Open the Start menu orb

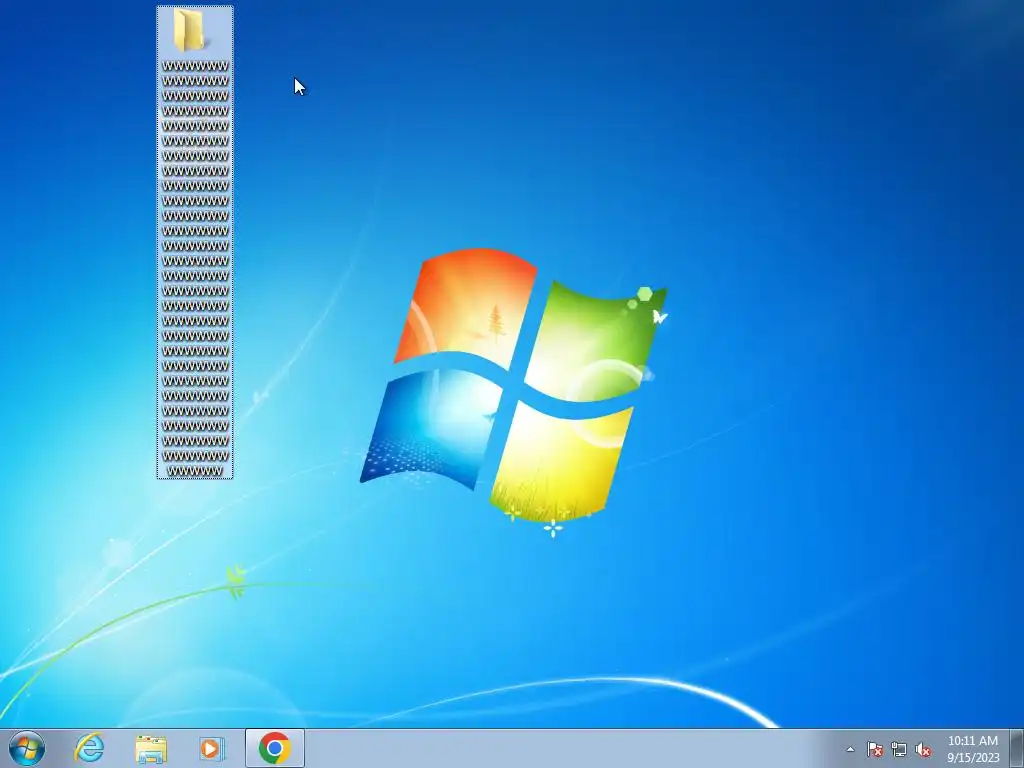coord(27,748)
